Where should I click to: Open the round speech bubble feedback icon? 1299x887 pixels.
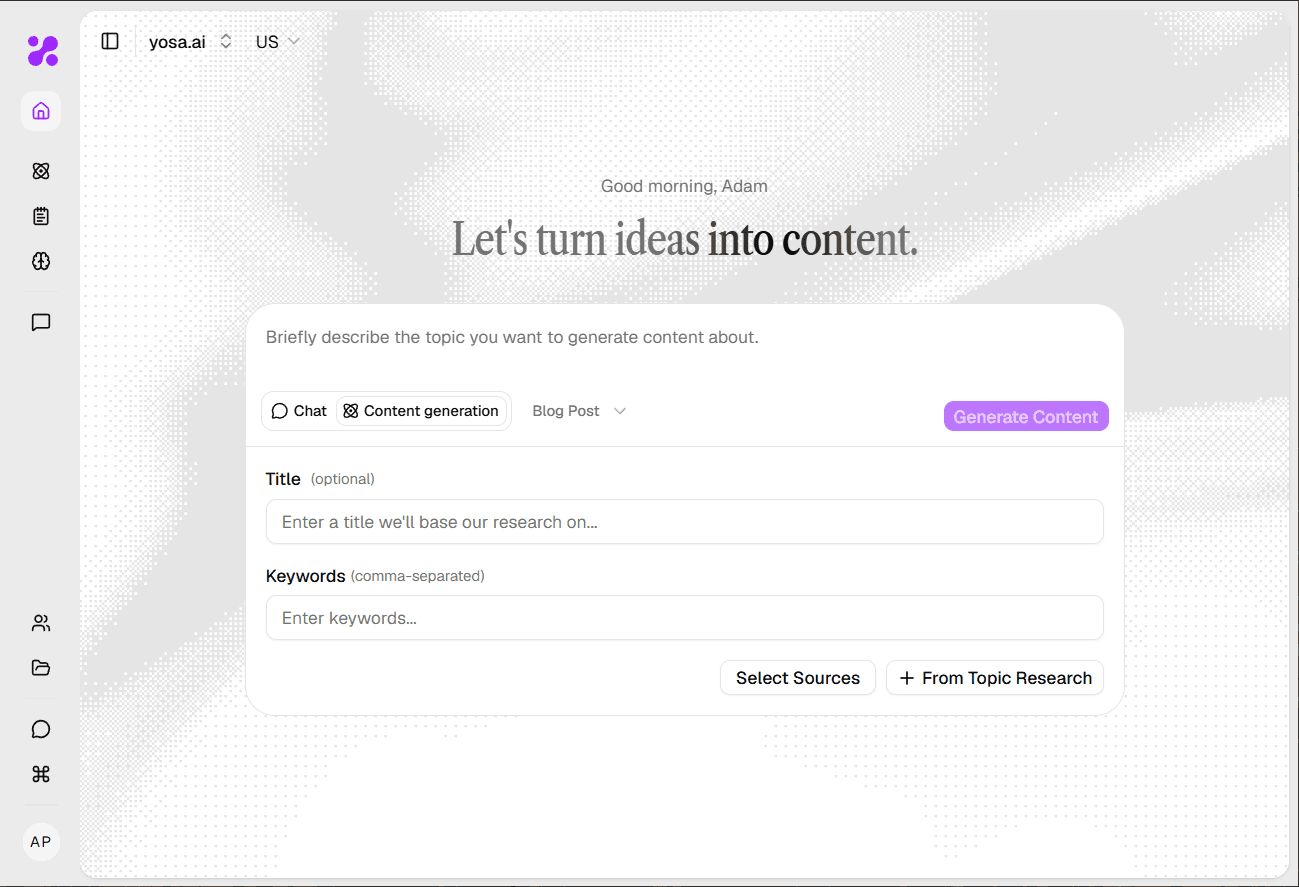pyautogui.click(x=41, y=729)
